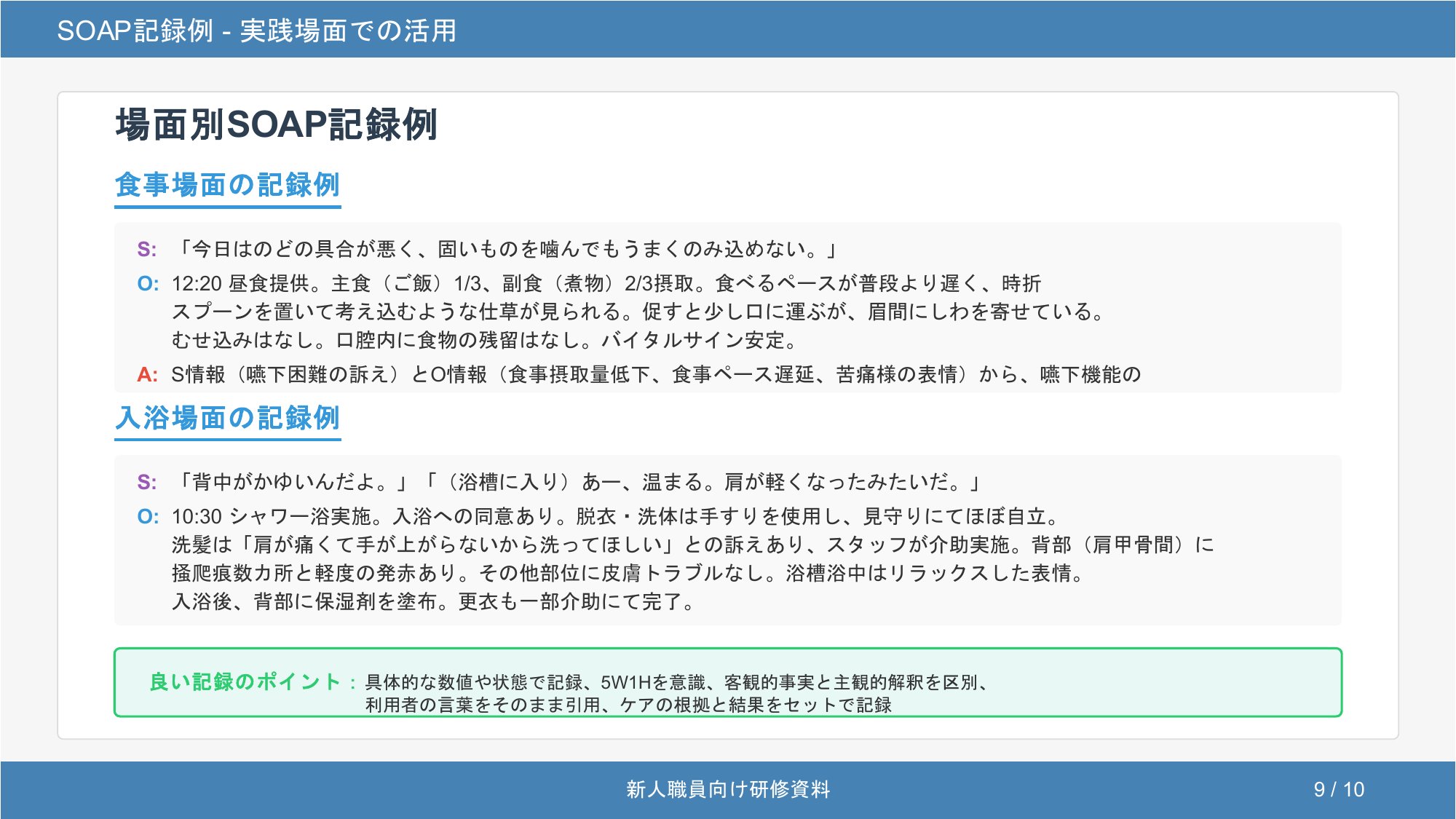Click the blue 'O:' label in the meal example
Image resolution: width=1456 pixels, height=819 pixels.
[148, 284]
